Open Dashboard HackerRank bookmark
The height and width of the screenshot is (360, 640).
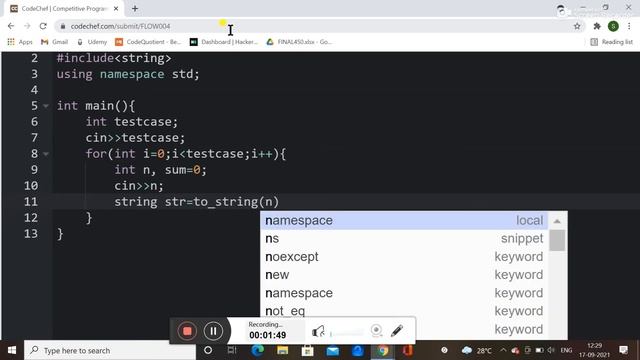224,42
